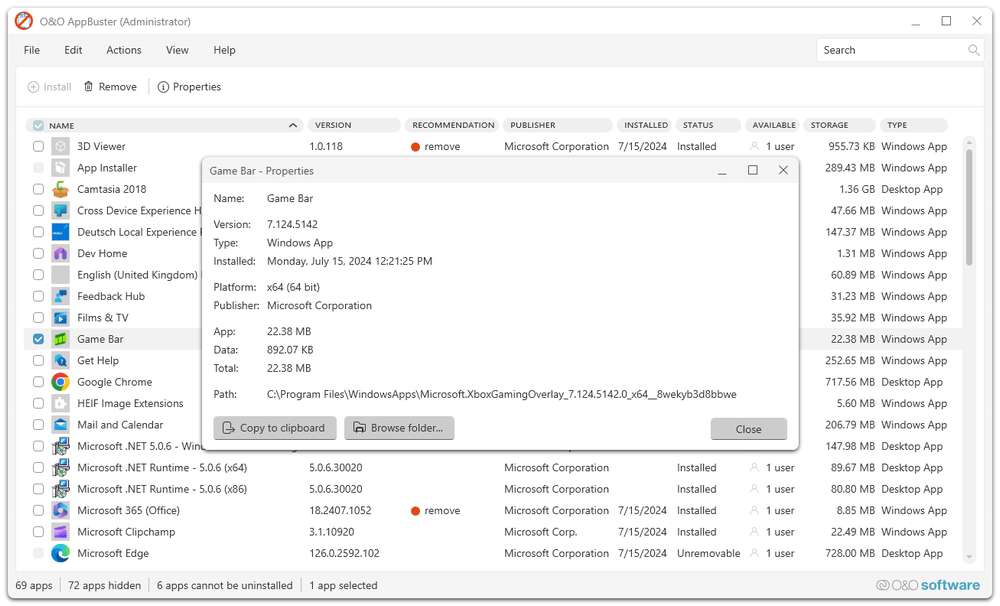The image size is (1000, 606).
Task: Click the Microsoft .NET Runtime x64 icon
Action: (x=60, y=468)
